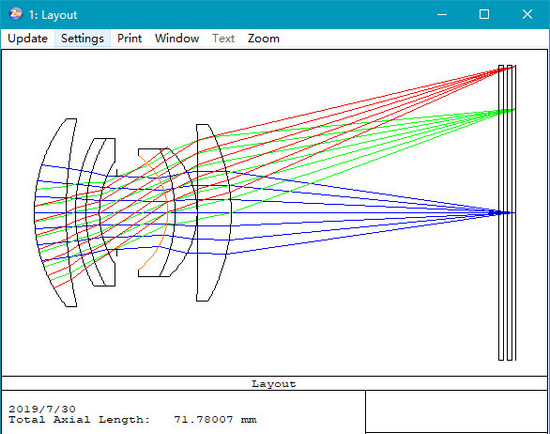Maximize the Layout window

coord(484,14)
